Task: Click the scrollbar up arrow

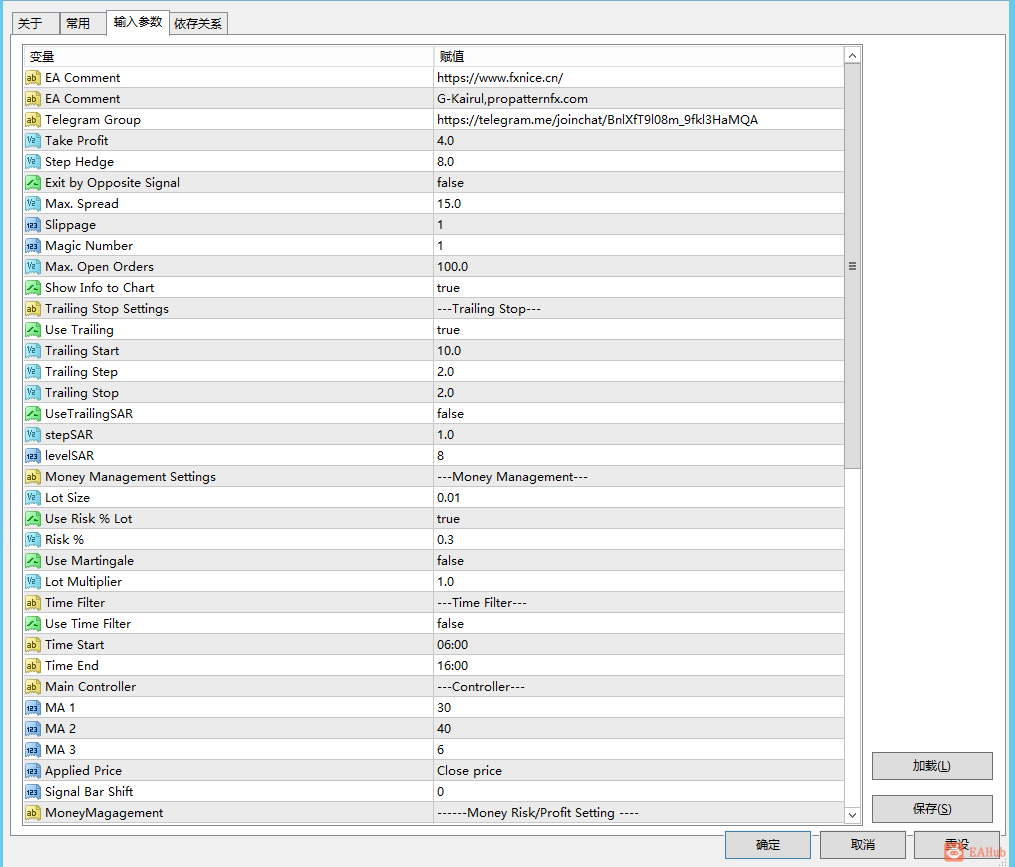Action: 853,56
